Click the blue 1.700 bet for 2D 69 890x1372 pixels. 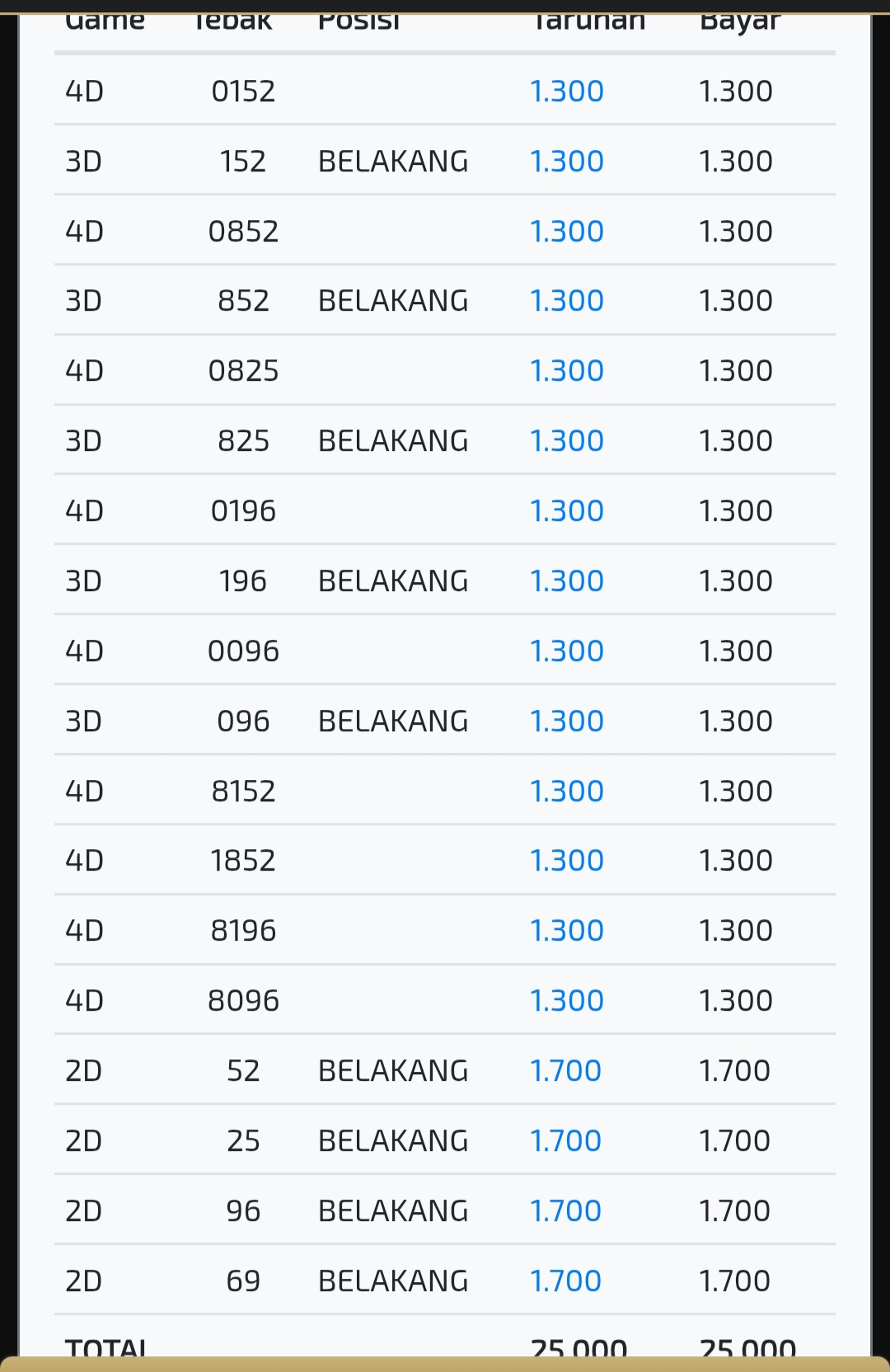click(565, 1281)
